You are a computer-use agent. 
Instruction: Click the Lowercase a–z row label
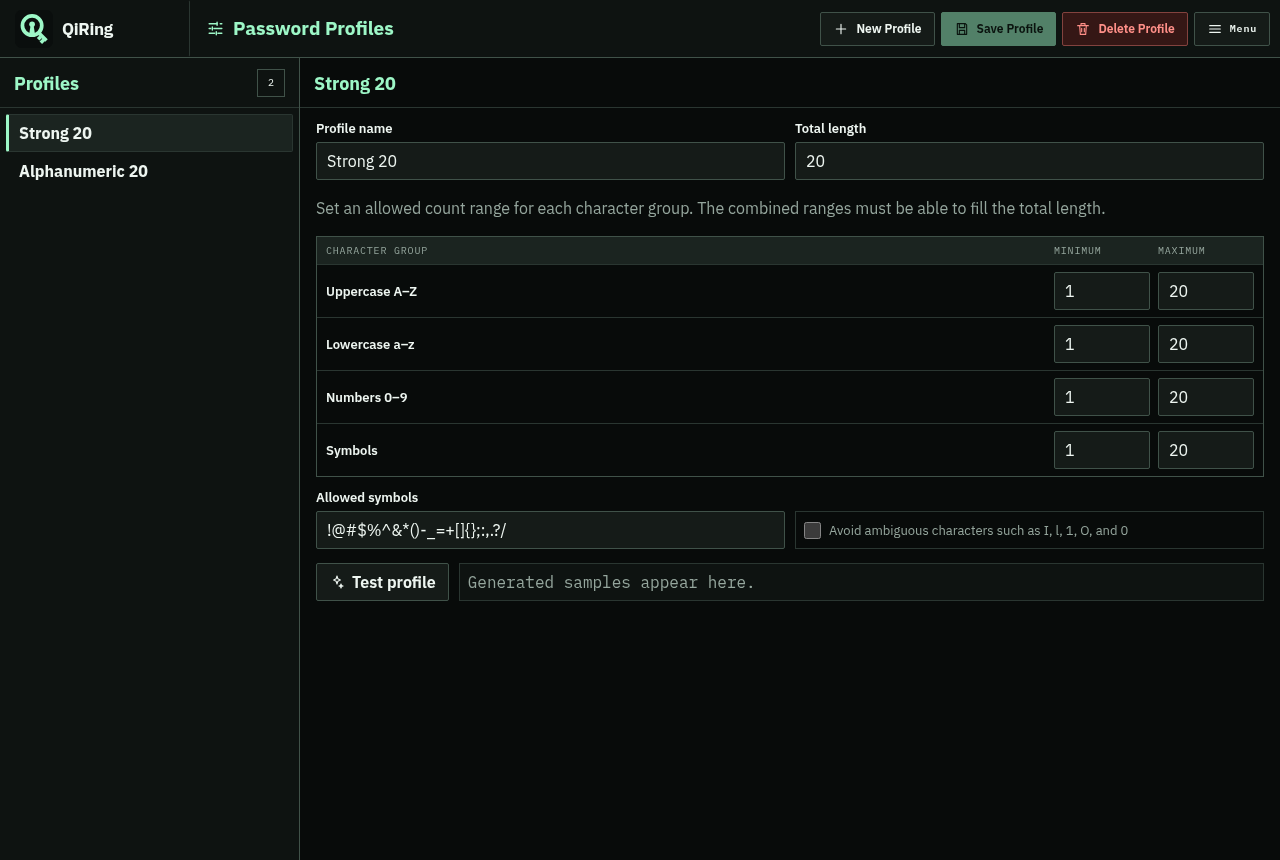click(370, 344)
